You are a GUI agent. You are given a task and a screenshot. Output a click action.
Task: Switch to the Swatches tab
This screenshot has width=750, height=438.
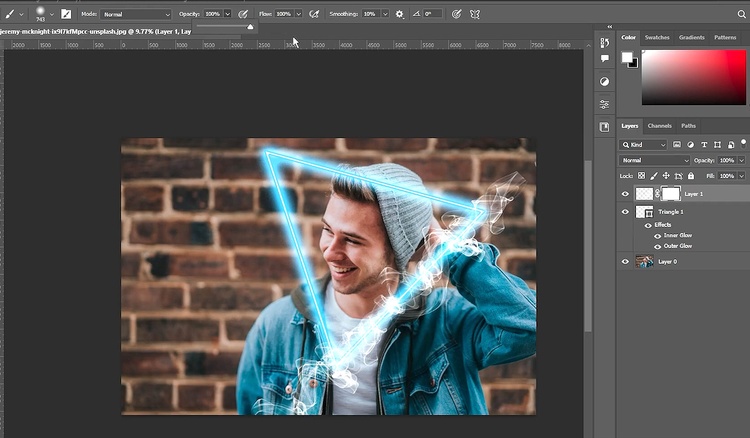point(657,37)
